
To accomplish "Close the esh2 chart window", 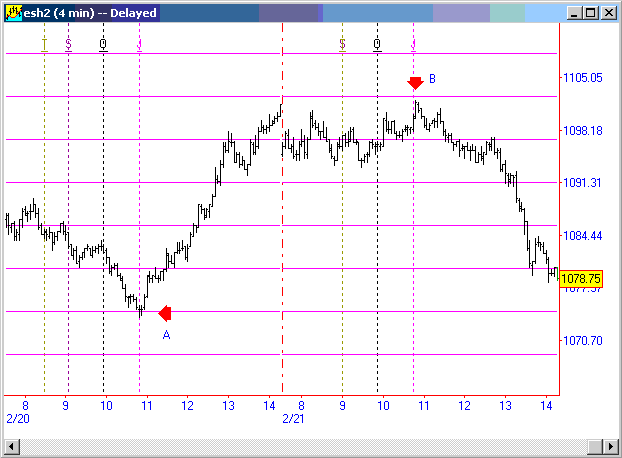I will [x=607, y=13].
